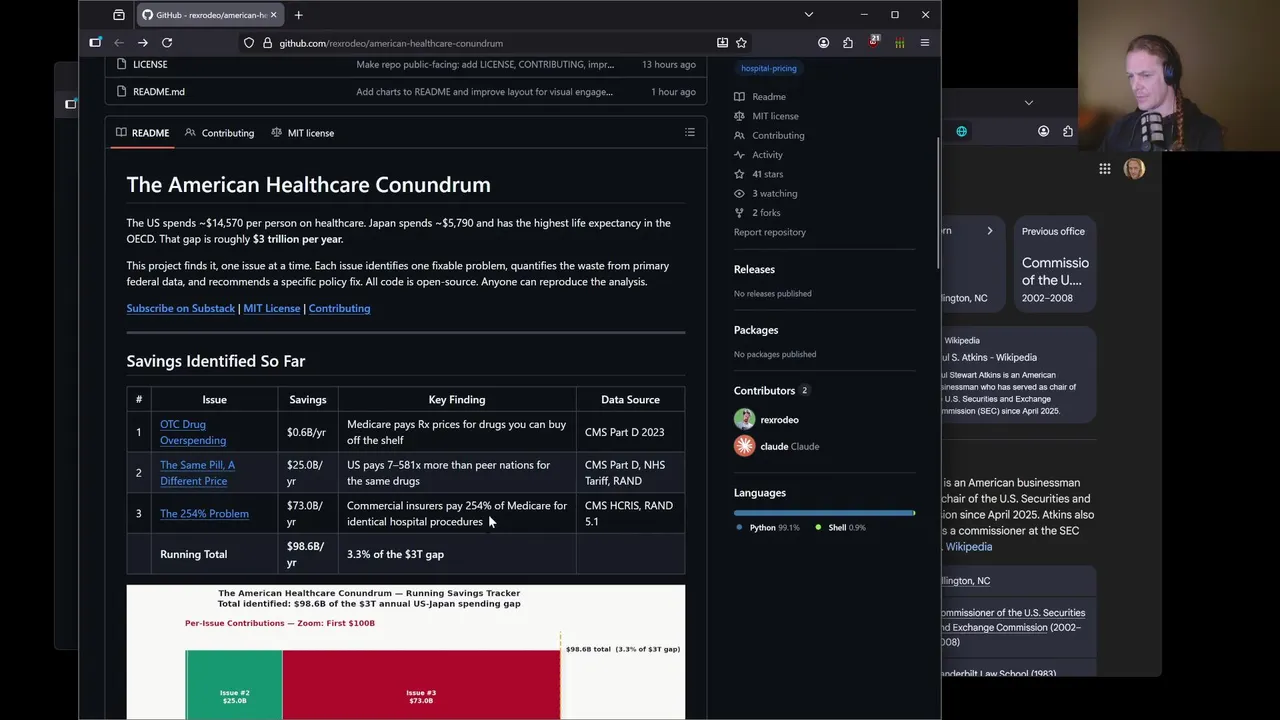Open the Activity sidebar link
This screenshot has height=720, width=1280.
[758, 155]
